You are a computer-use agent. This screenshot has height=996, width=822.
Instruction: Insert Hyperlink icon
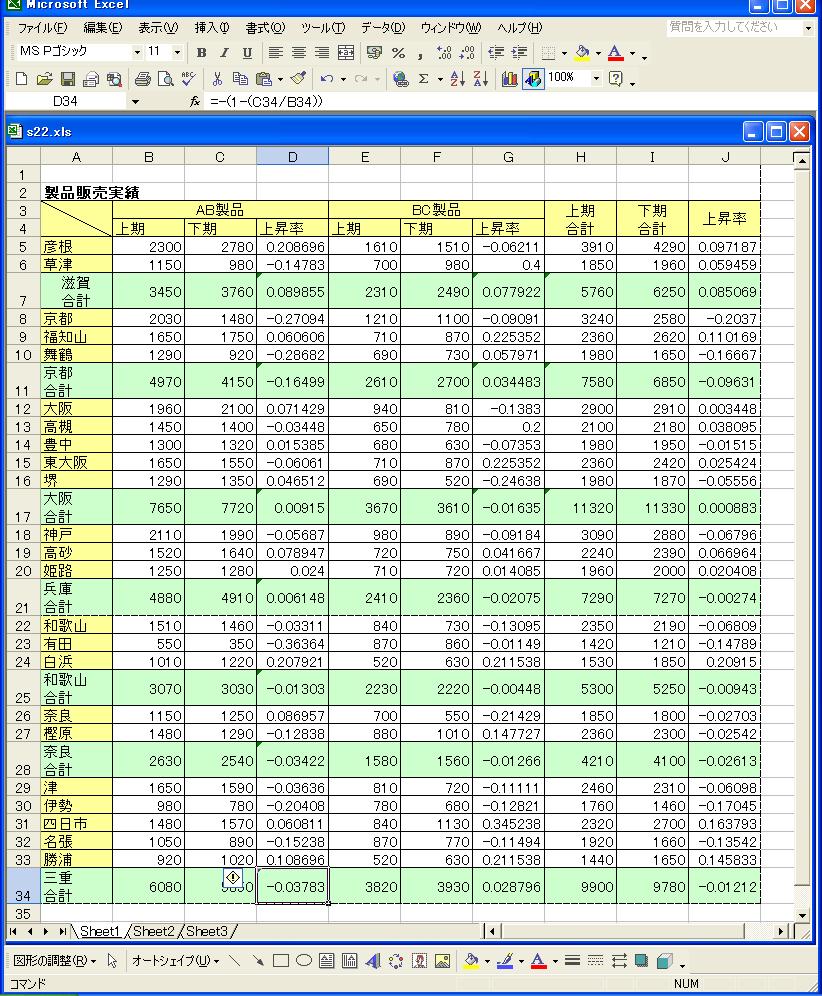tap(400, 79)
